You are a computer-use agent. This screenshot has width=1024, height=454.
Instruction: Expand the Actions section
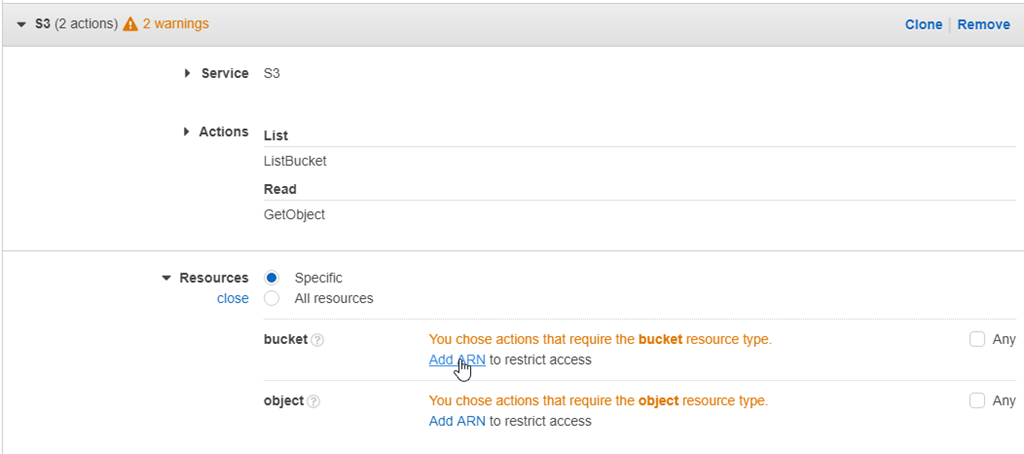tap(187, 132)
